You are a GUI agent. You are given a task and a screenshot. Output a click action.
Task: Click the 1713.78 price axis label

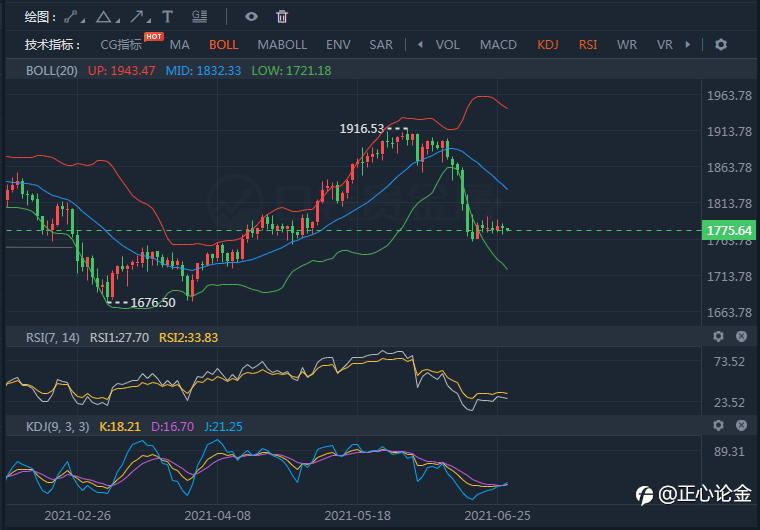[729, 276]
